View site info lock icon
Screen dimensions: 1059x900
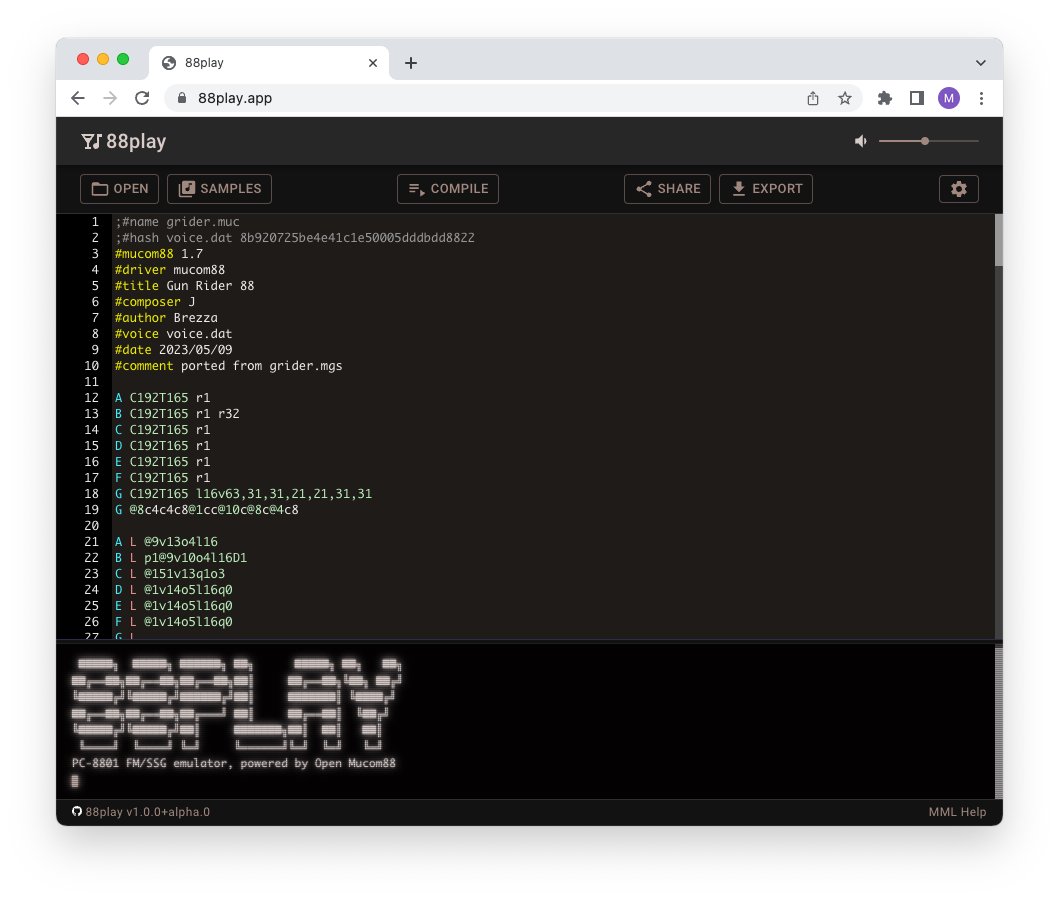point(182,98)
